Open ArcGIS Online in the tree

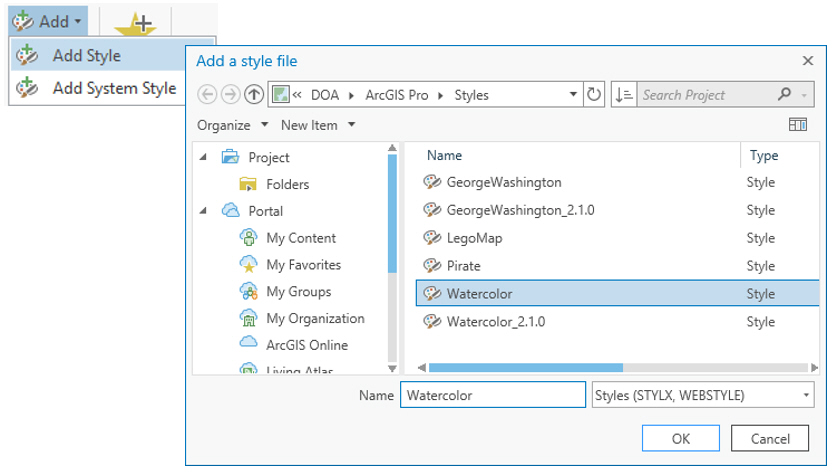(x=307, y=345)
